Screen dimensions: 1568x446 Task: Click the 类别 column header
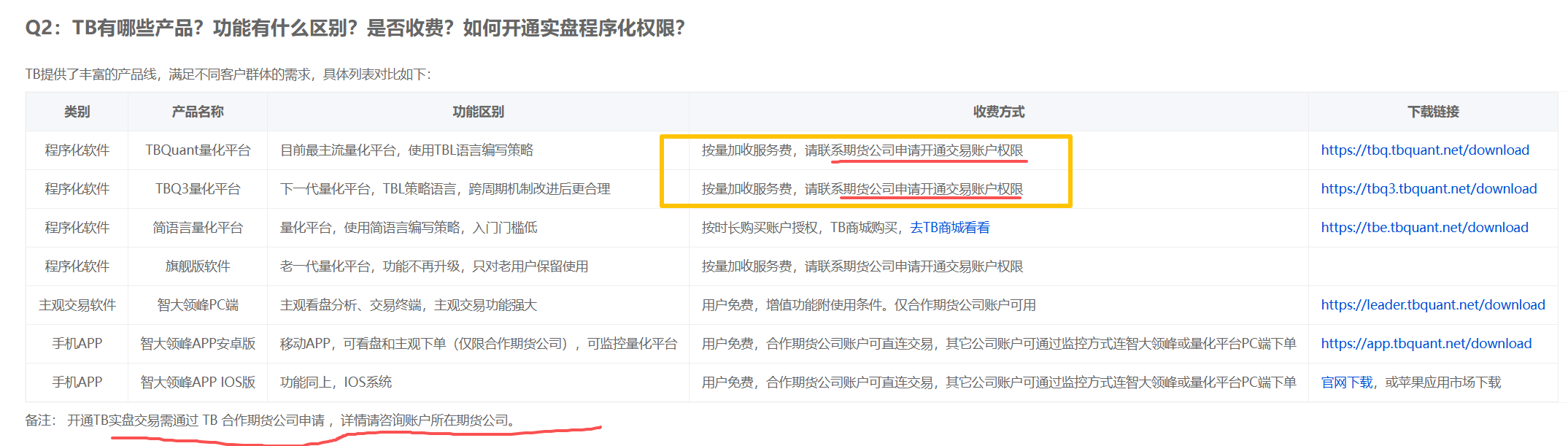(77, 112)
